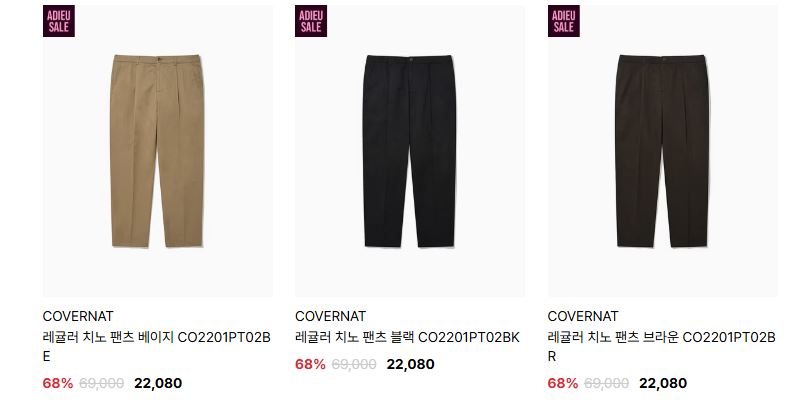This screenshot has width=794, height=419.
Task: Click the struck-through 69,000 price on black pants
Action: coord(354,364)
